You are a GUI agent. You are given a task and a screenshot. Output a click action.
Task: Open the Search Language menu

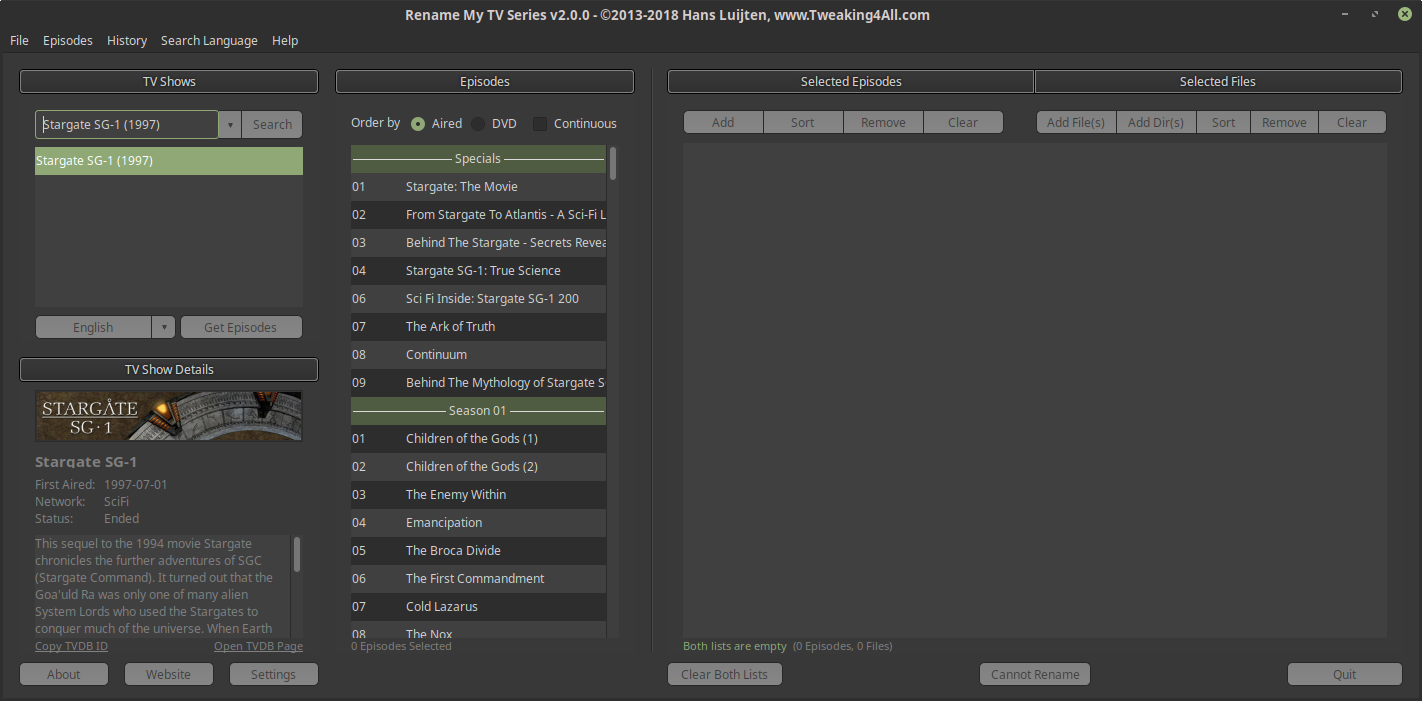tap(209, 40)
